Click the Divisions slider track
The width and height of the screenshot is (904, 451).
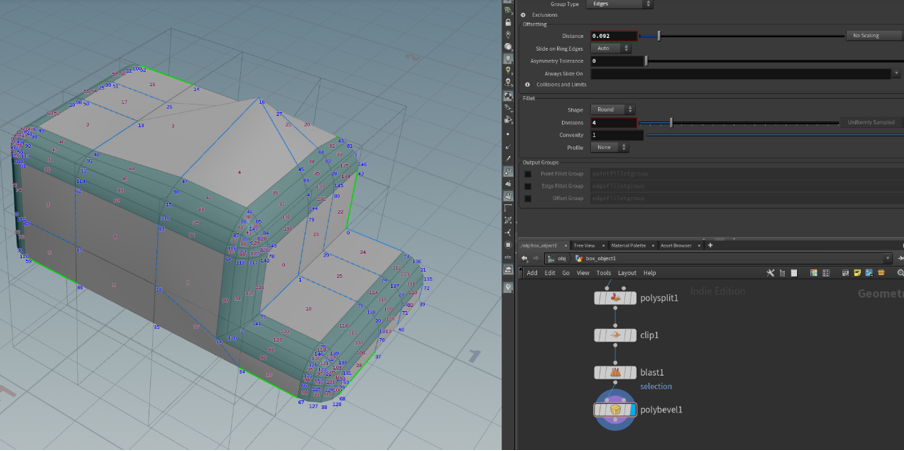(x=740, y=123)
